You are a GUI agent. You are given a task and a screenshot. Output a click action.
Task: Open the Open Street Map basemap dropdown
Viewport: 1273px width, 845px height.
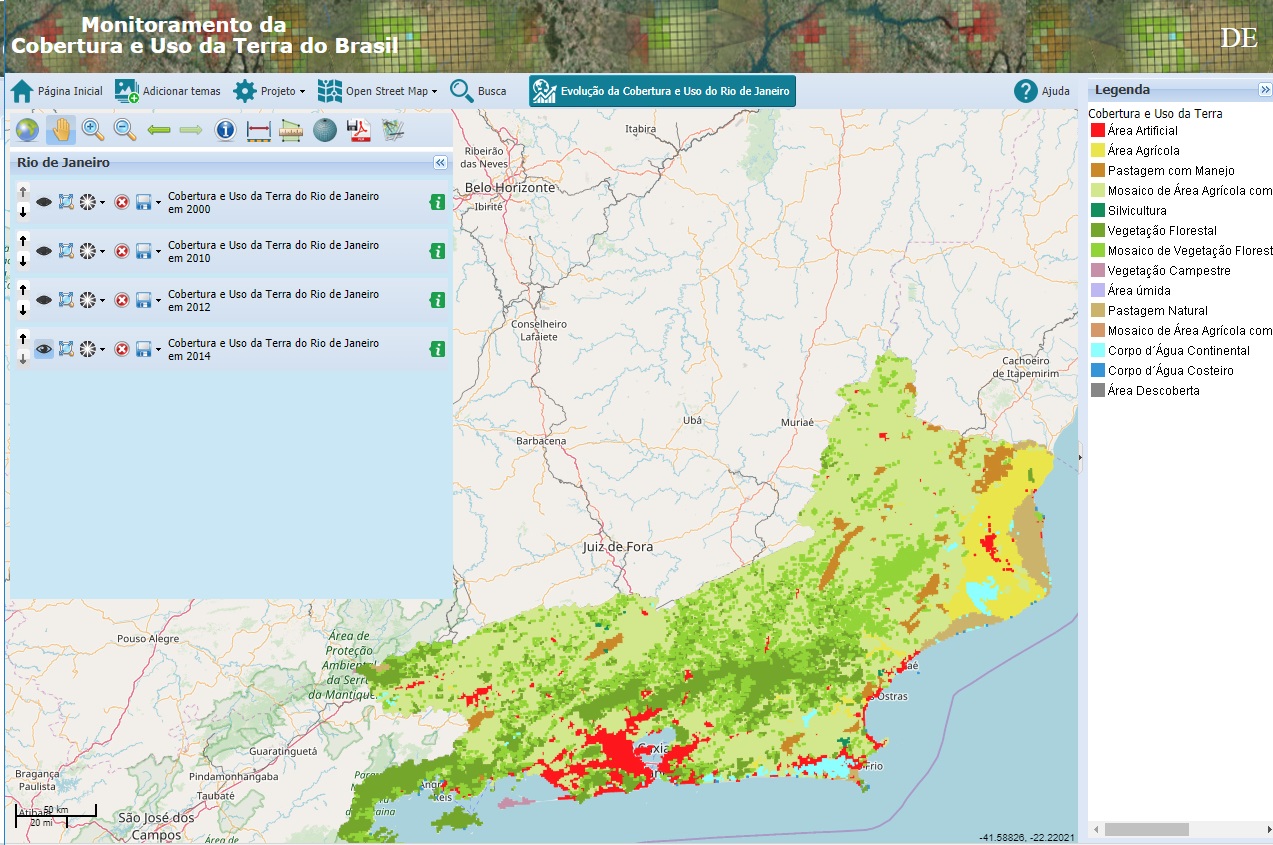tap(380, 90)
